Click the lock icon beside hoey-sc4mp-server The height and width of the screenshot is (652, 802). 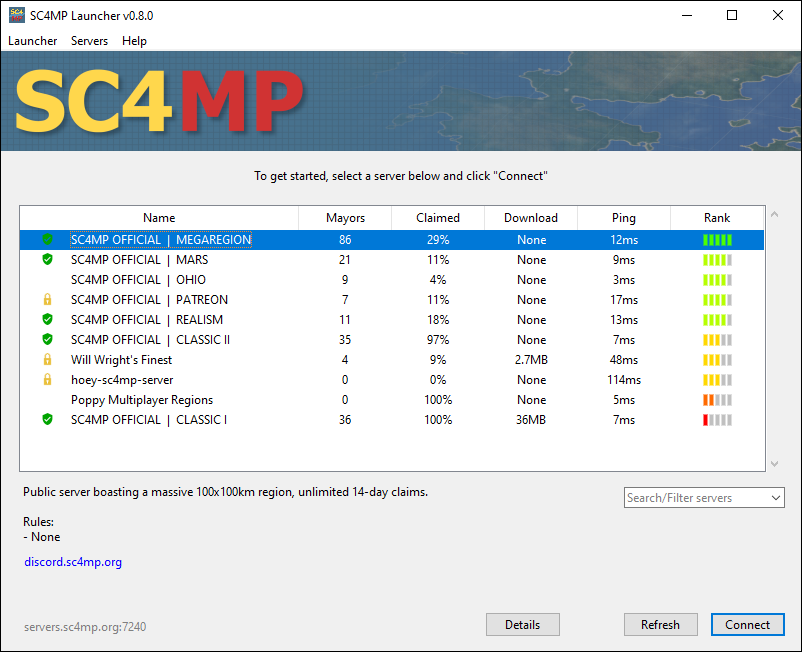click(x=47, y=380)
